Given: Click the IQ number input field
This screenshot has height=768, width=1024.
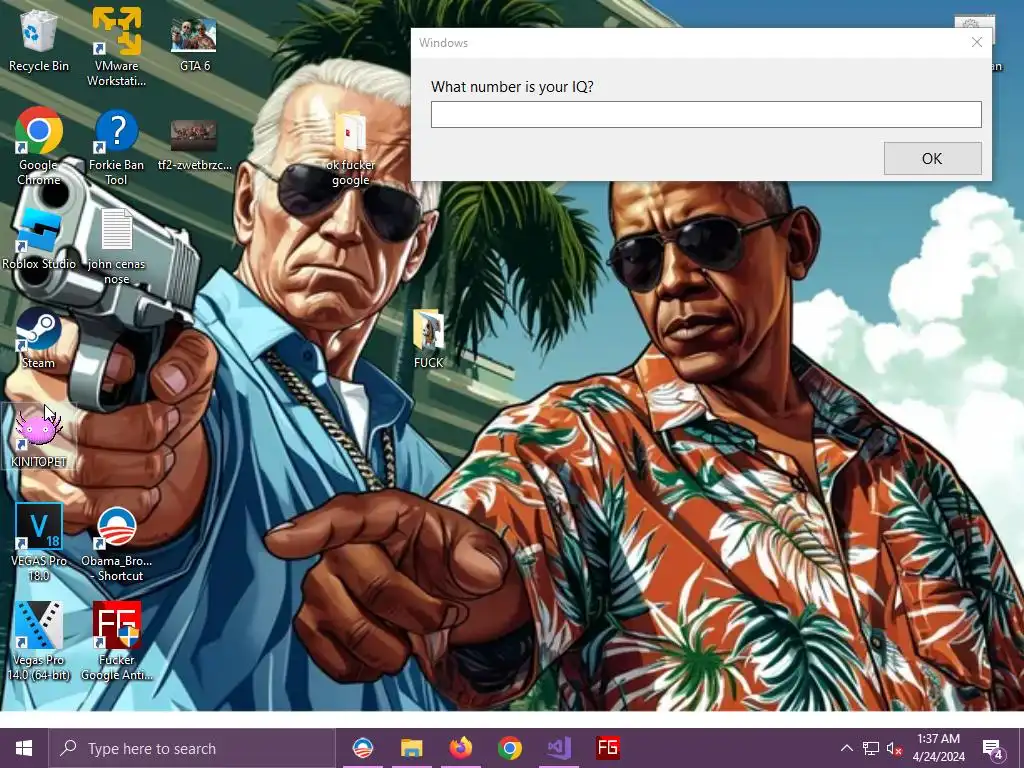Looking at the screenshot, I should [706, 114].
